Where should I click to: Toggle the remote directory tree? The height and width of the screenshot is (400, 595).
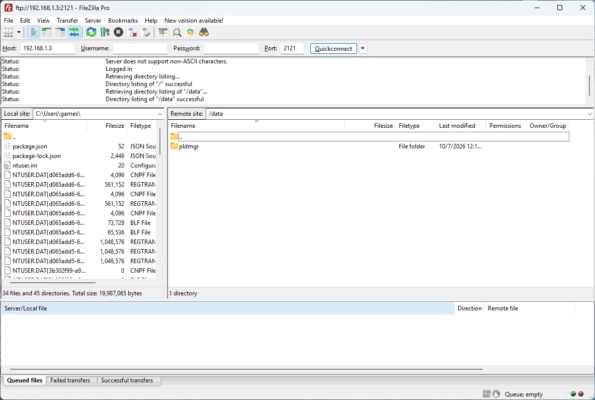[60, 32]
